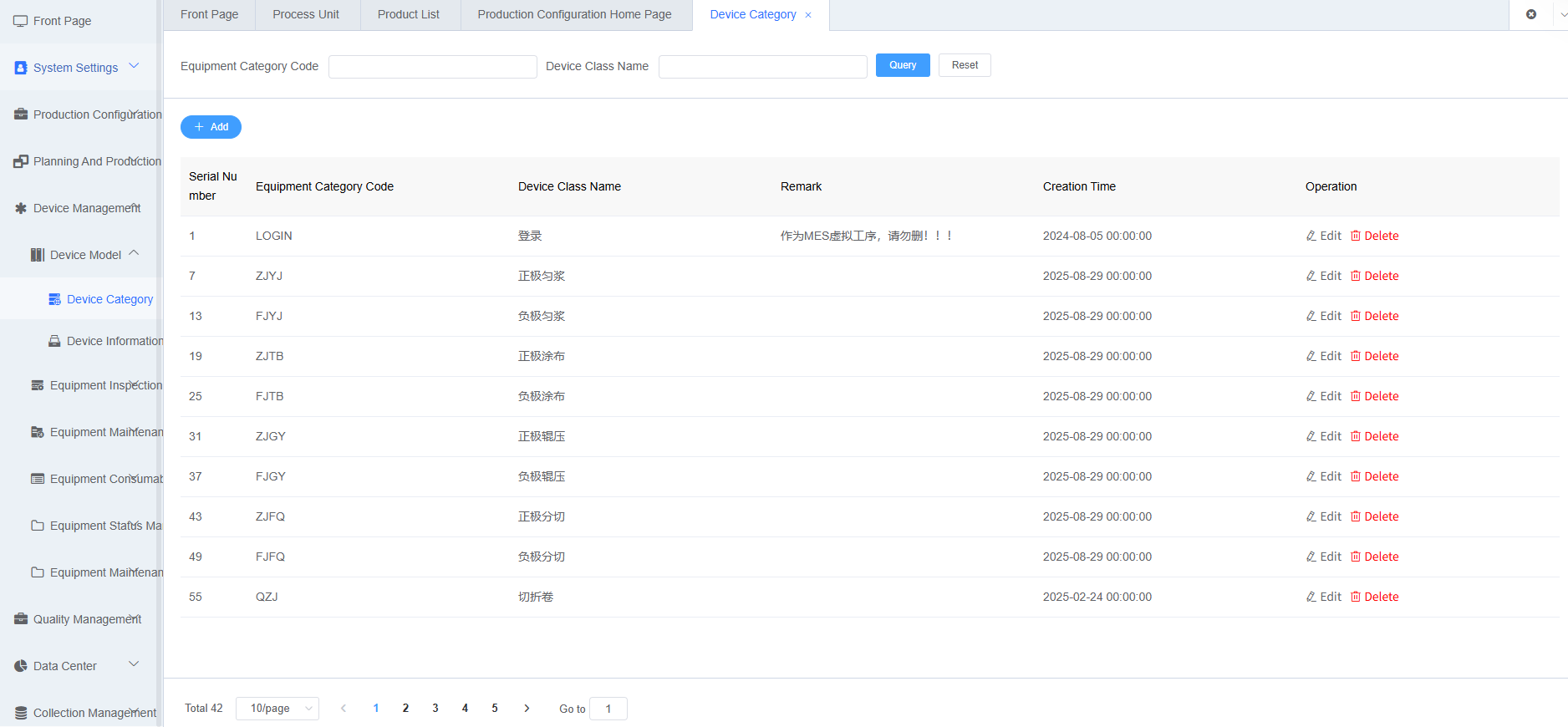
Task: Go to page 4
Action: (465, 709)
